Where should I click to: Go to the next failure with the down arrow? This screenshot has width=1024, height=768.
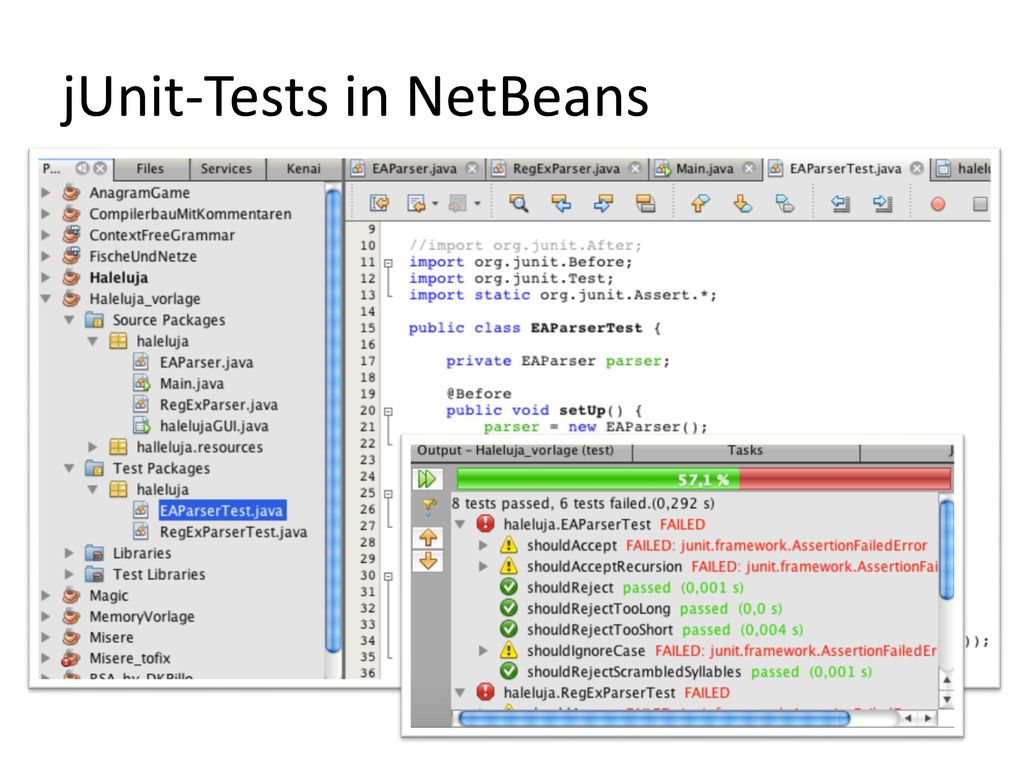428,560
